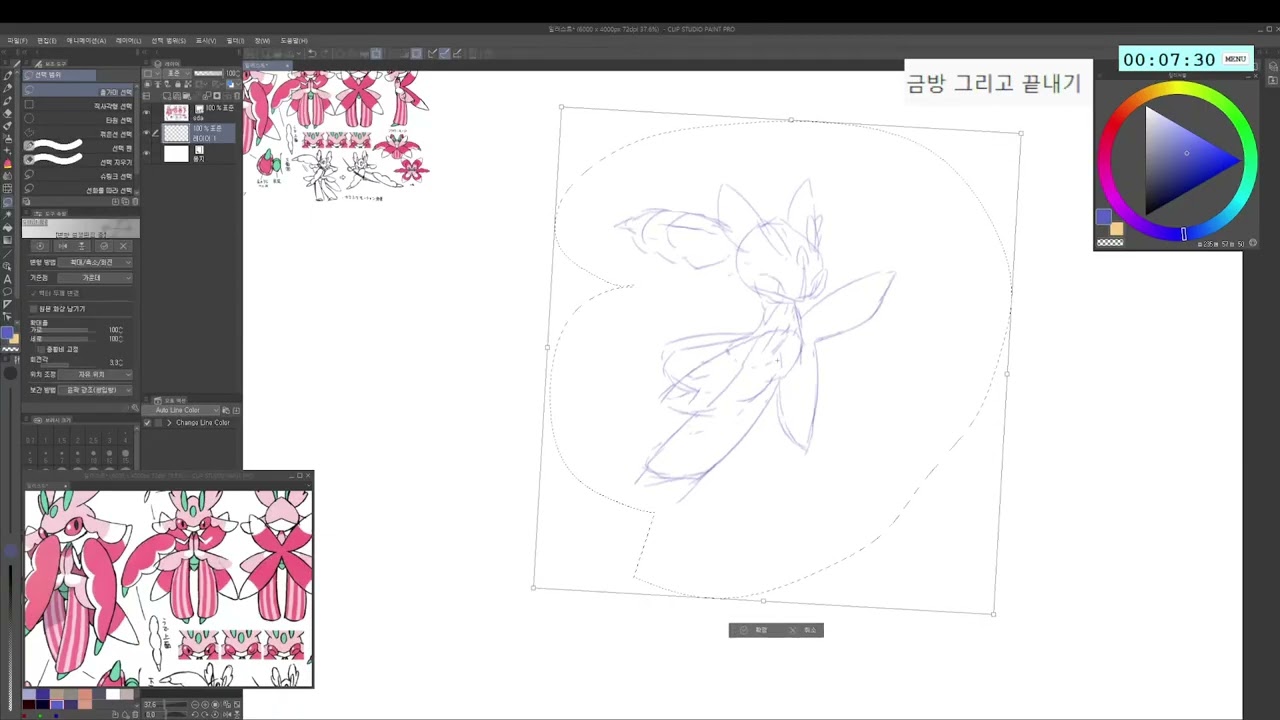Select the 레이어 1 layer thumbnail
This screenshot has height=720, width=1280.
coord(176,132)
